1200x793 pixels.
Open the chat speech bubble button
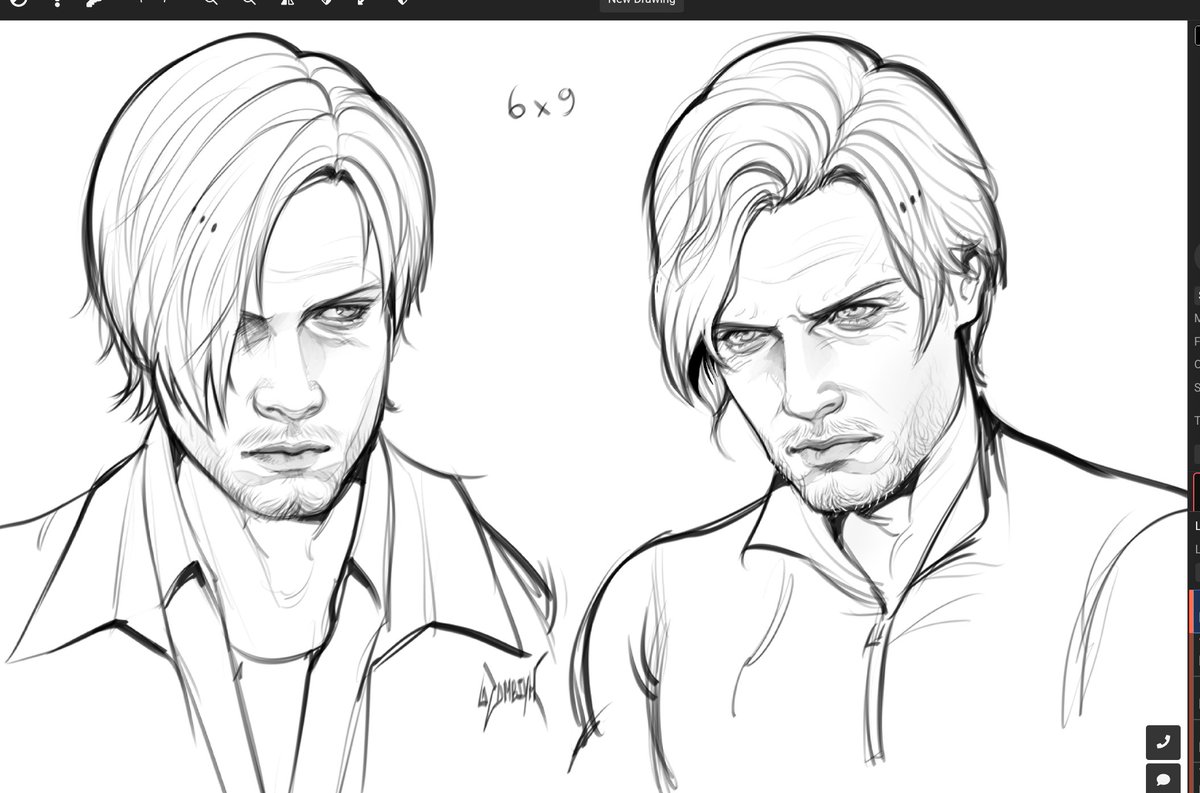pos(1163,779)
